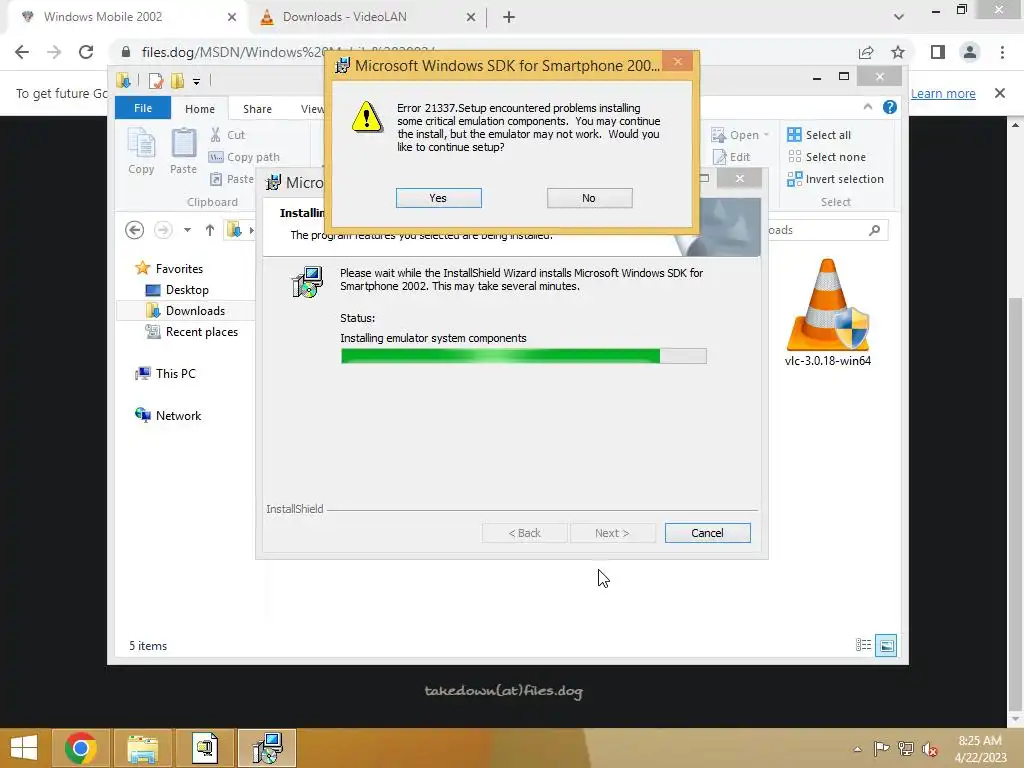Click Cancel in the InstallShield wizard

click(x=707, y=533)
